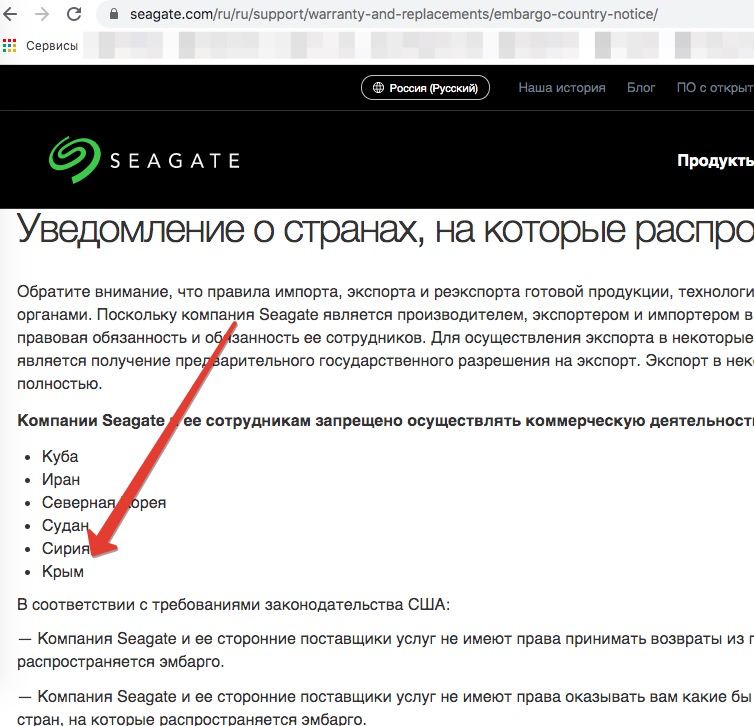
Task: Click the Seagate URL in address bar
Action: click(x=393, y=14)
